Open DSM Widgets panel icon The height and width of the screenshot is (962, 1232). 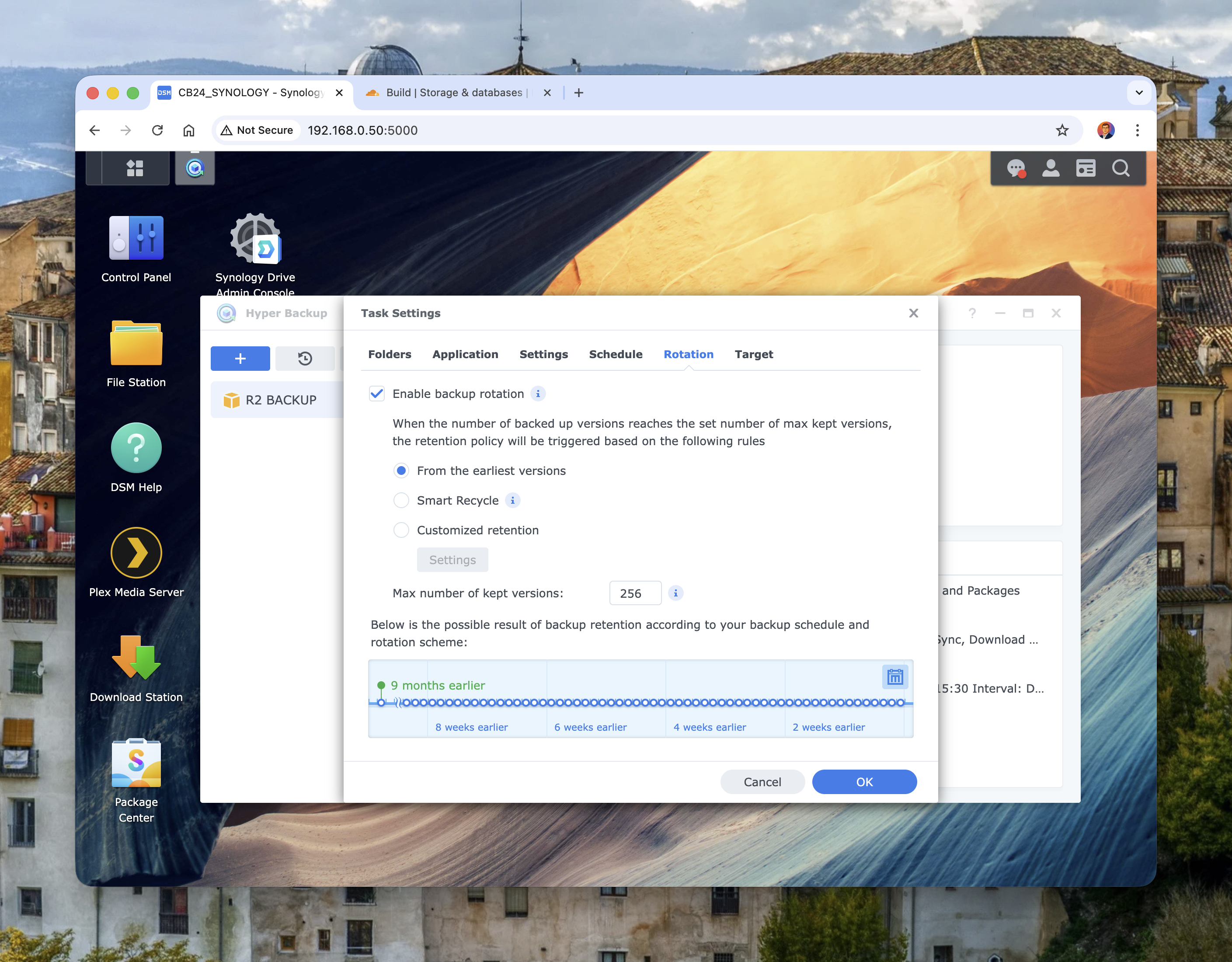pyautogui.click(x=1086, y=168)
